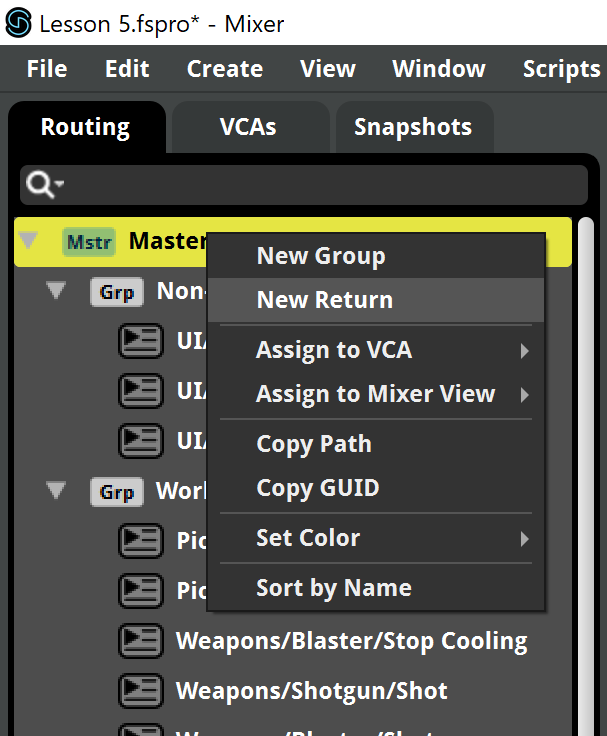
Task: Click the Mstr badge on Master row
Action: [89, 242]
